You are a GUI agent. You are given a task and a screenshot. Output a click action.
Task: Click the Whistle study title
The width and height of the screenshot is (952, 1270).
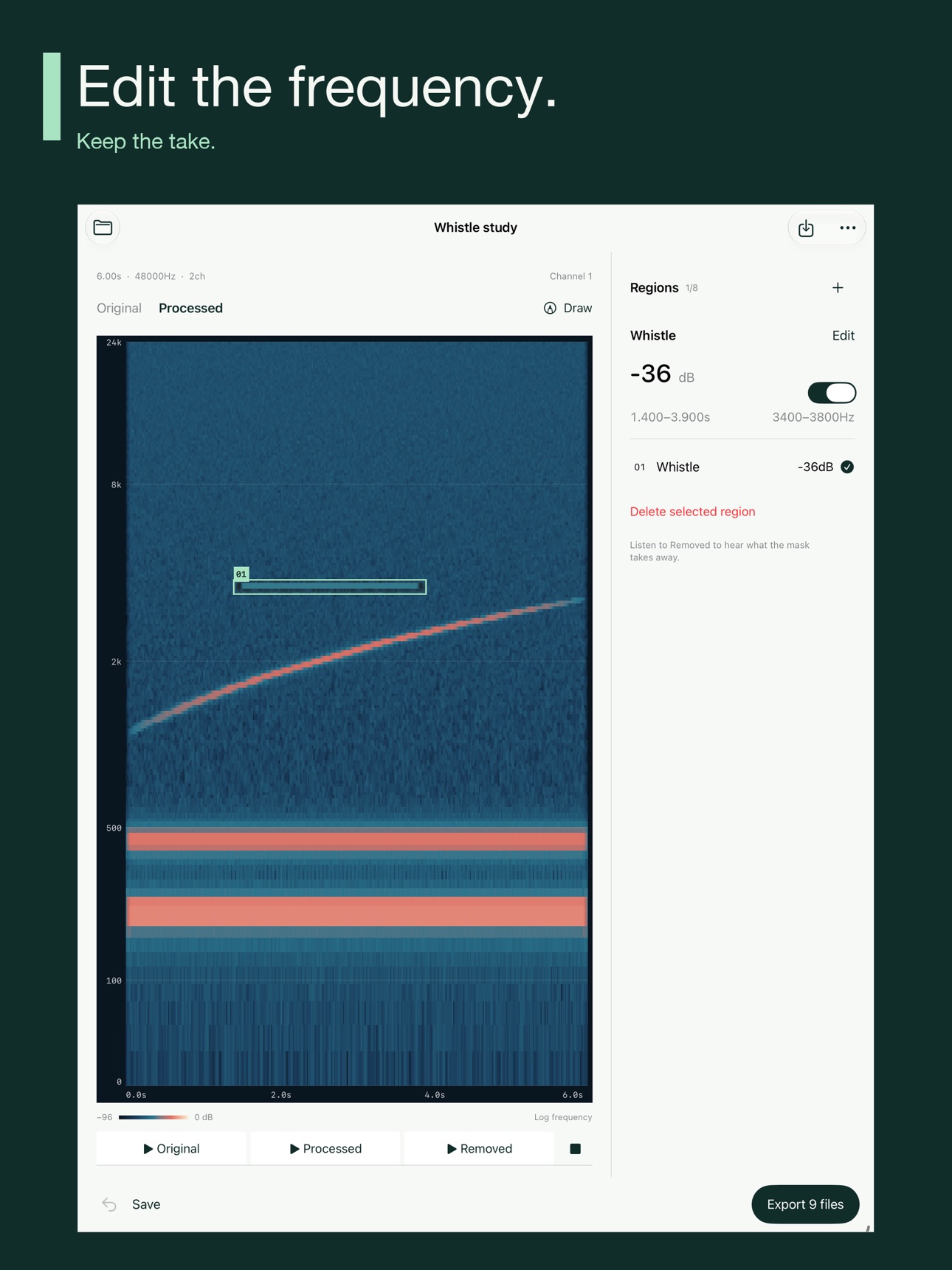[x=475, y=227]
